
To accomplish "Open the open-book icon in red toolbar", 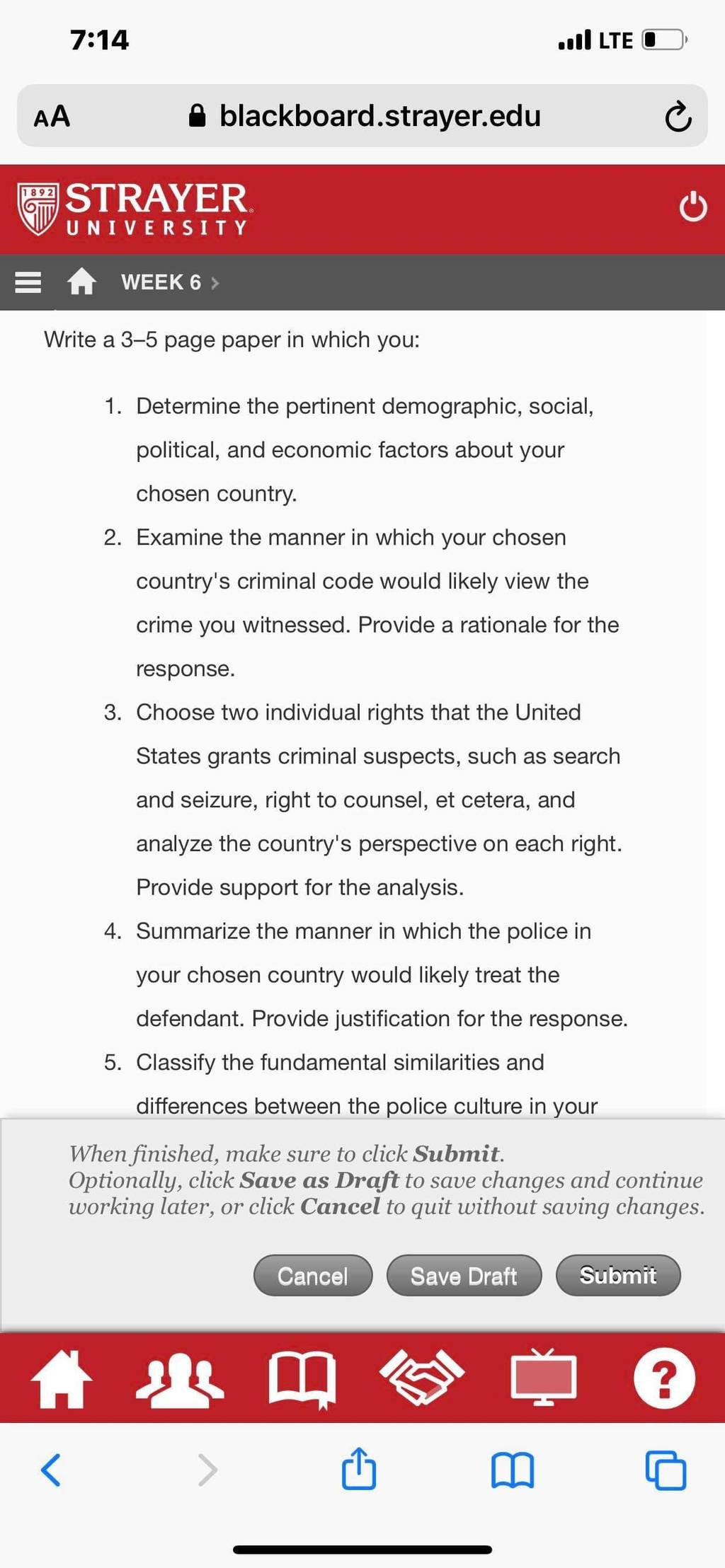I will click(x=302, y=1379).
